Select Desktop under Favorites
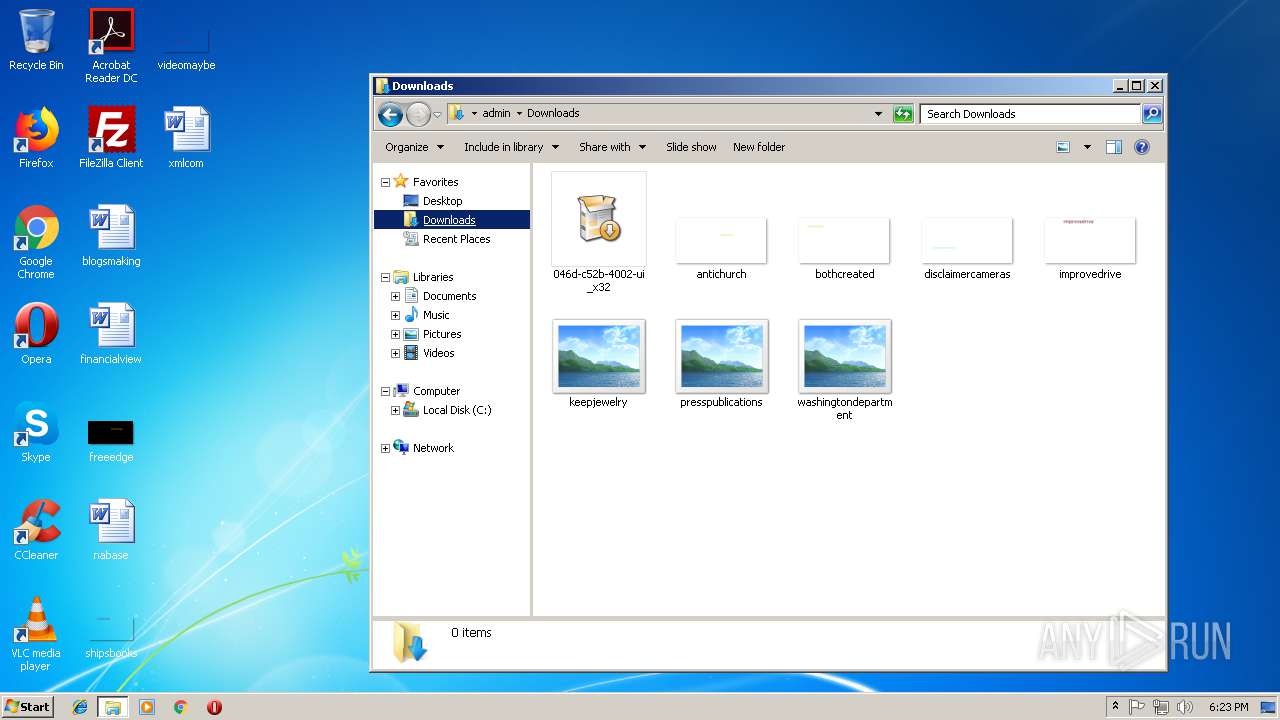The image size is (1280, 720). (432, 201)
